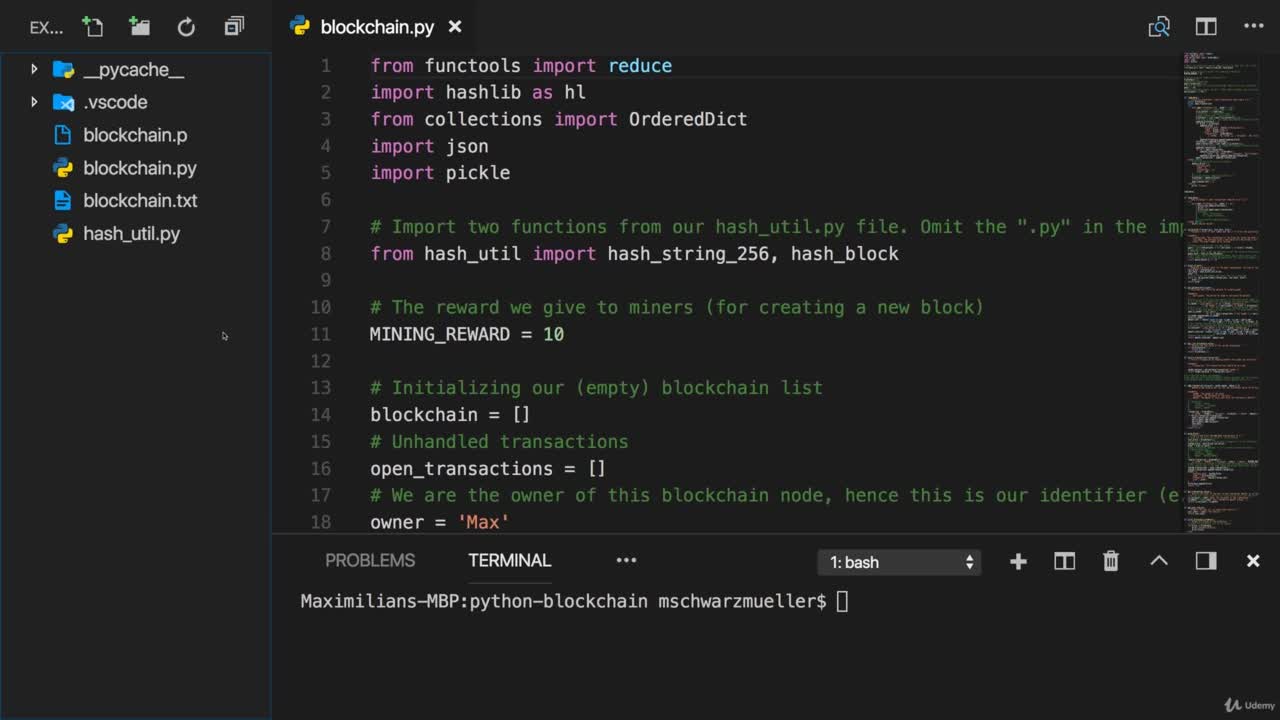Open hash_util.py in the file tree
The image size is (1280, 720).
(131, 233)
